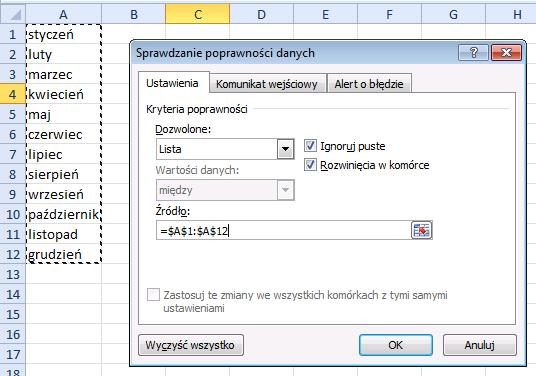Select column D header
Viewport: 536px width, 376px height.
(x=262, y=14)
